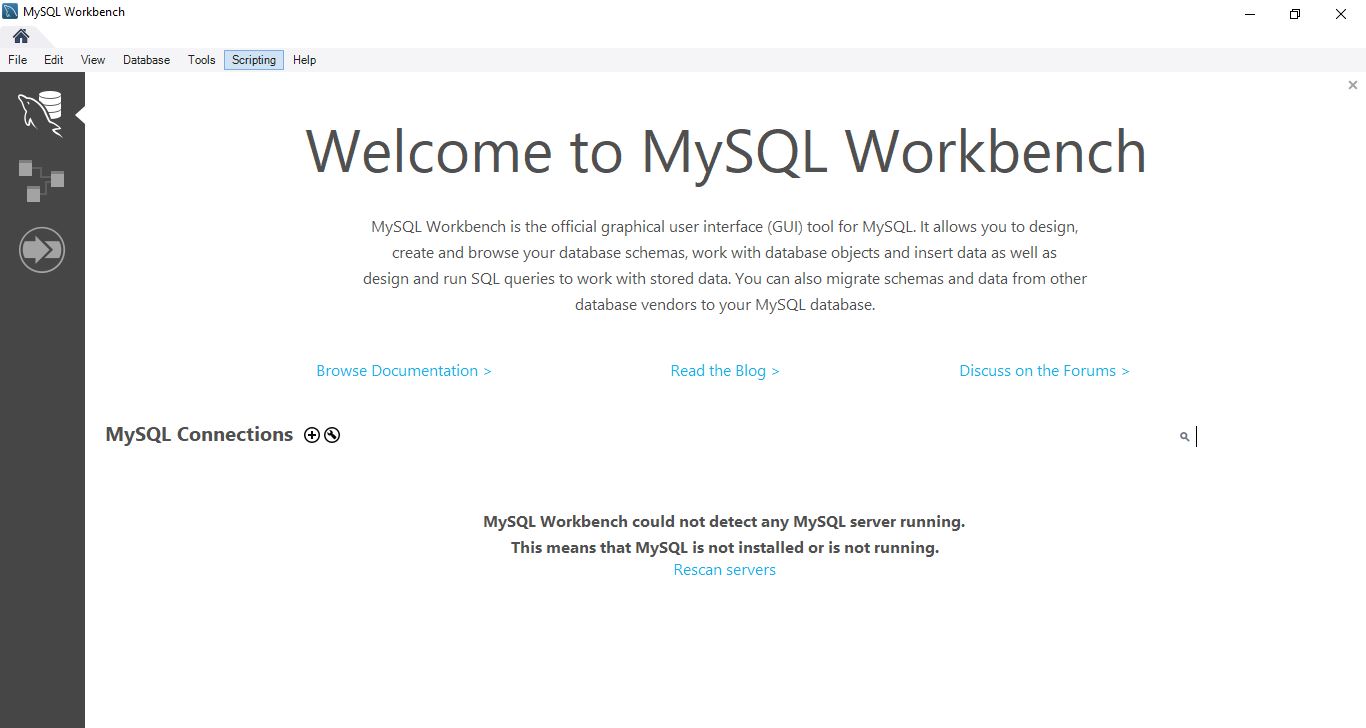Open the Scripting menu

254,60
